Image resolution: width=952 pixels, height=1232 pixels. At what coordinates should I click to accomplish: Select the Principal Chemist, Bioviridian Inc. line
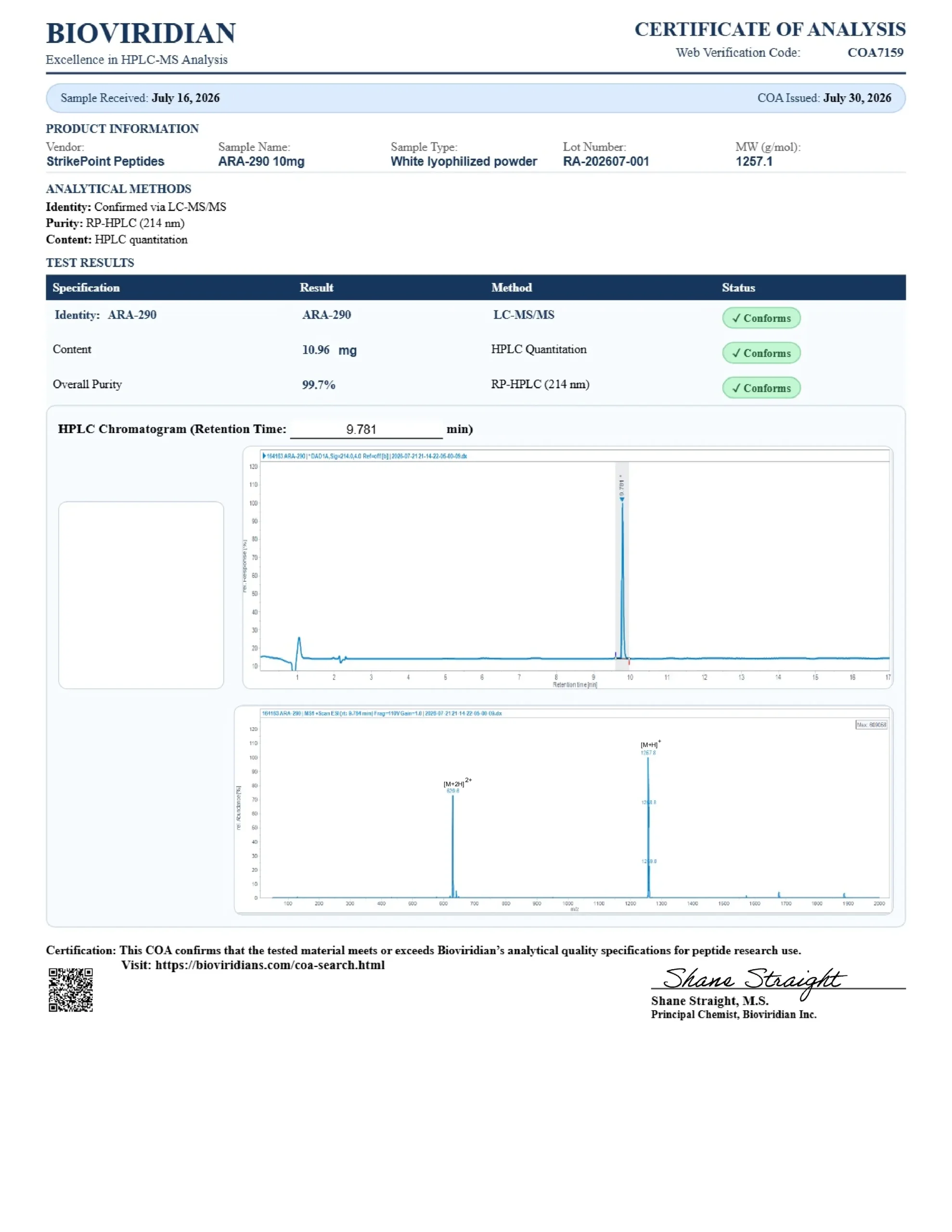[733, 1015]
